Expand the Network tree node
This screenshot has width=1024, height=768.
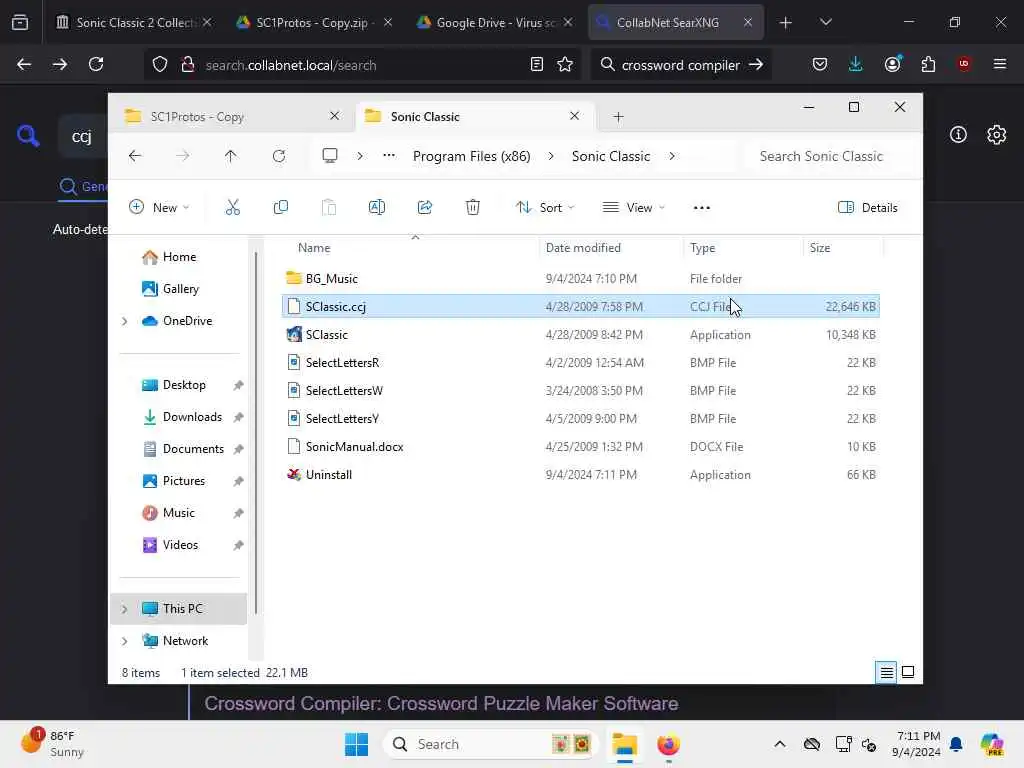124,641
